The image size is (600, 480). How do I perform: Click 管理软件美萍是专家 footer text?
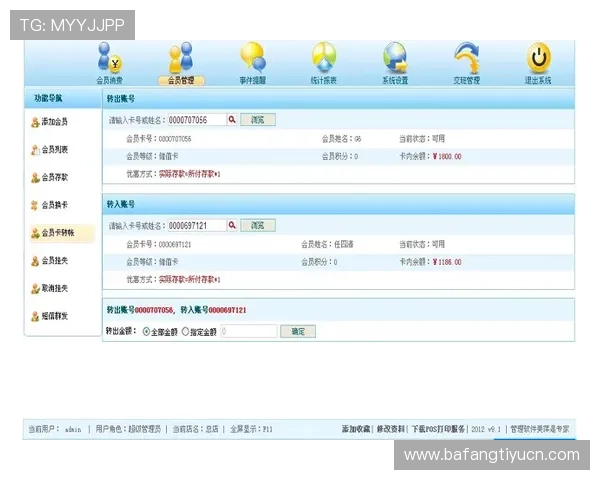(540, 429)
